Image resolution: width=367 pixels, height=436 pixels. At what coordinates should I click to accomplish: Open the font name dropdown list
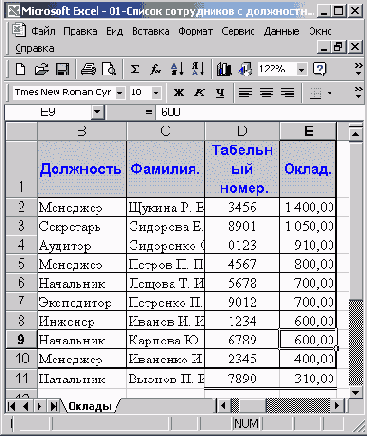pyautogui.click(x=120, y=93)
